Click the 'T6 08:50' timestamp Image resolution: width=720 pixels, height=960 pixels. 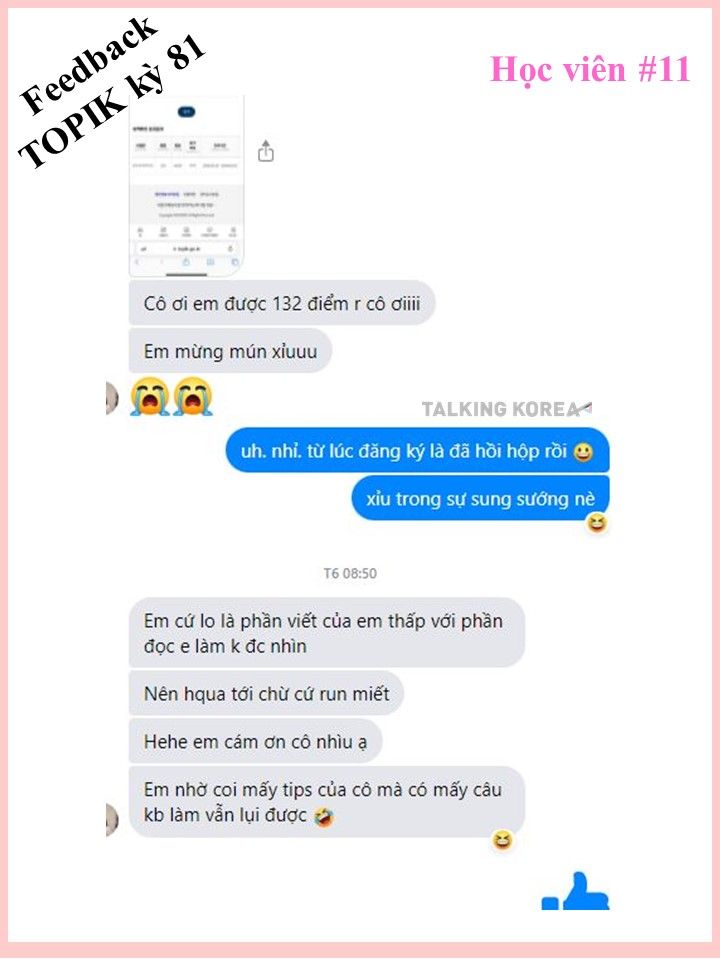pyautogui.click(x=350, y=574)
